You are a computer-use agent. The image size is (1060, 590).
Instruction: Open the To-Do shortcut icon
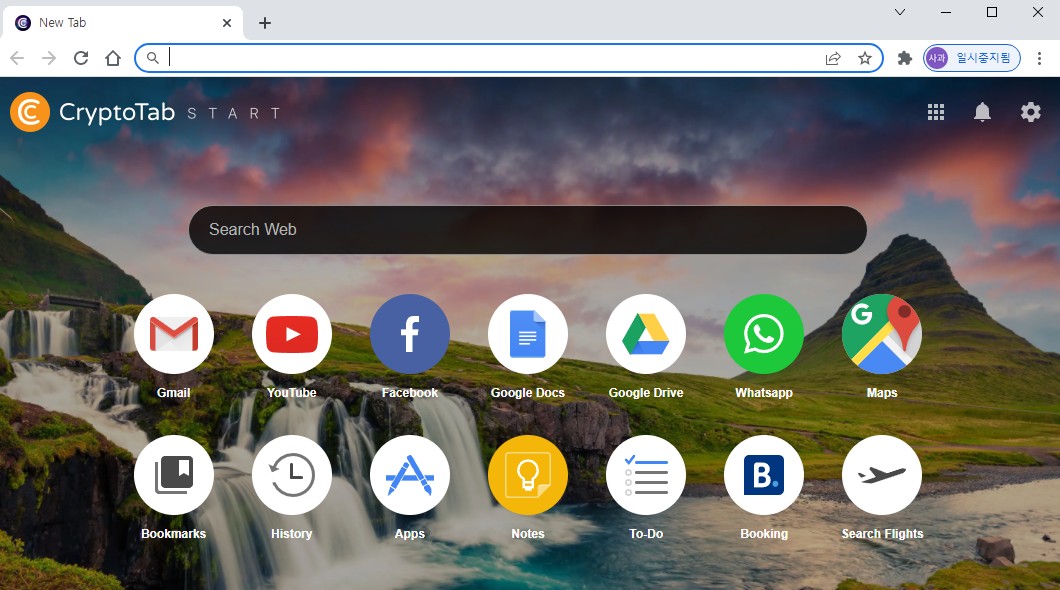click(646, 475)
